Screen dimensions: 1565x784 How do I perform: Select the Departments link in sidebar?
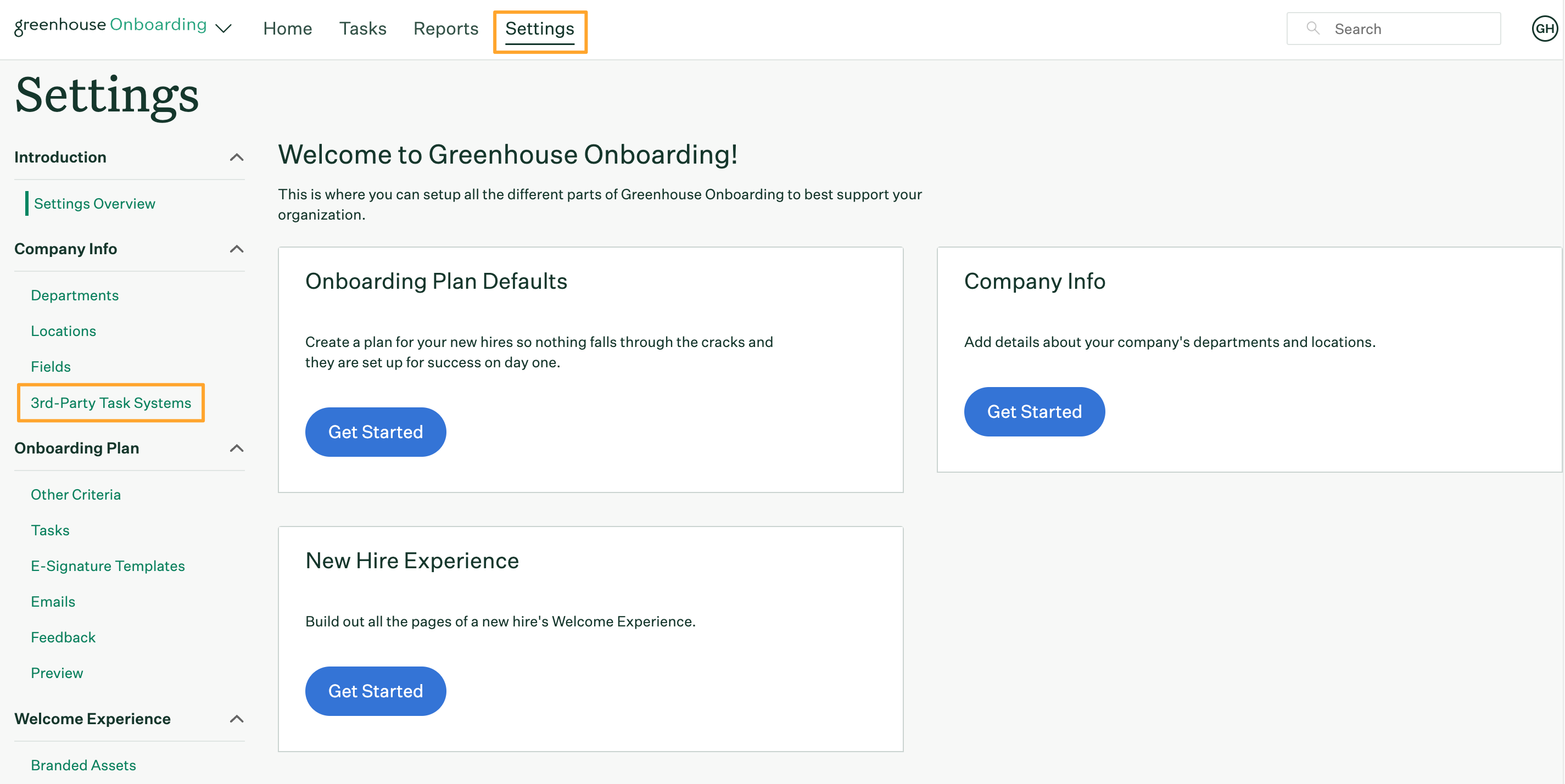(x=74, y=294)
